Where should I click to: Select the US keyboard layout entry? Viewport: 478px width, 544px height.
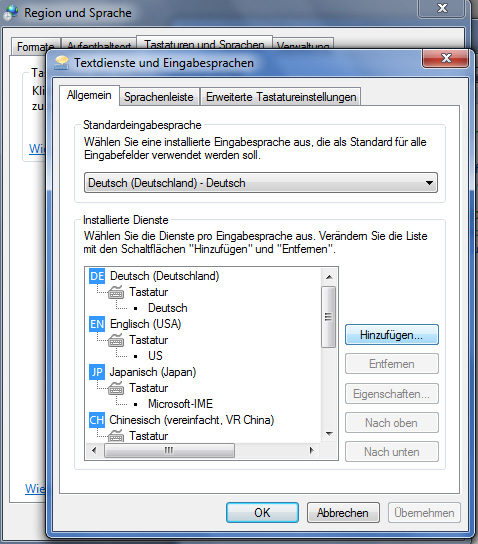[x=155, y=356]
